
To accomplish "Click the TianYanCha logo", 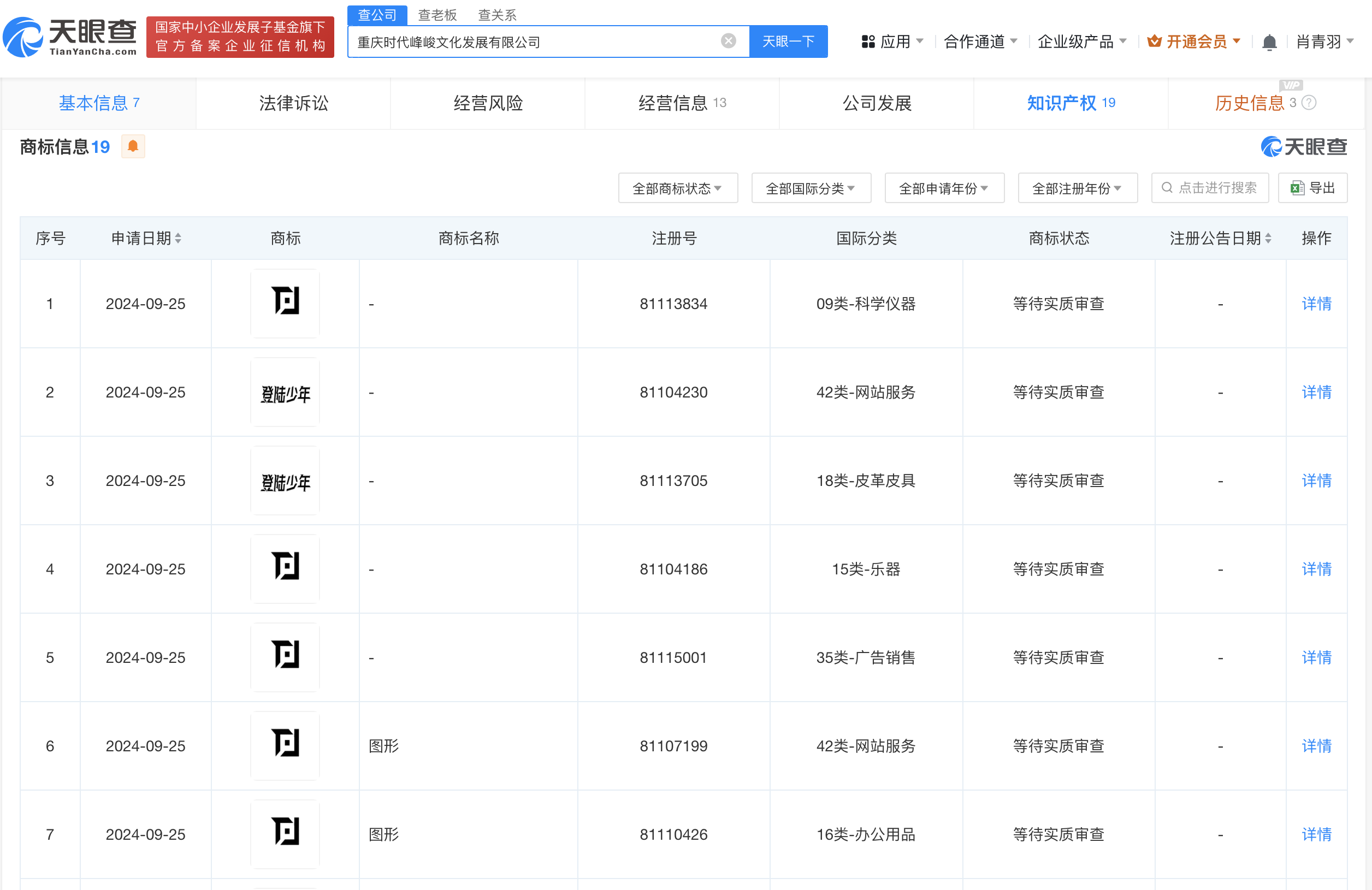I will coord(70,38).
